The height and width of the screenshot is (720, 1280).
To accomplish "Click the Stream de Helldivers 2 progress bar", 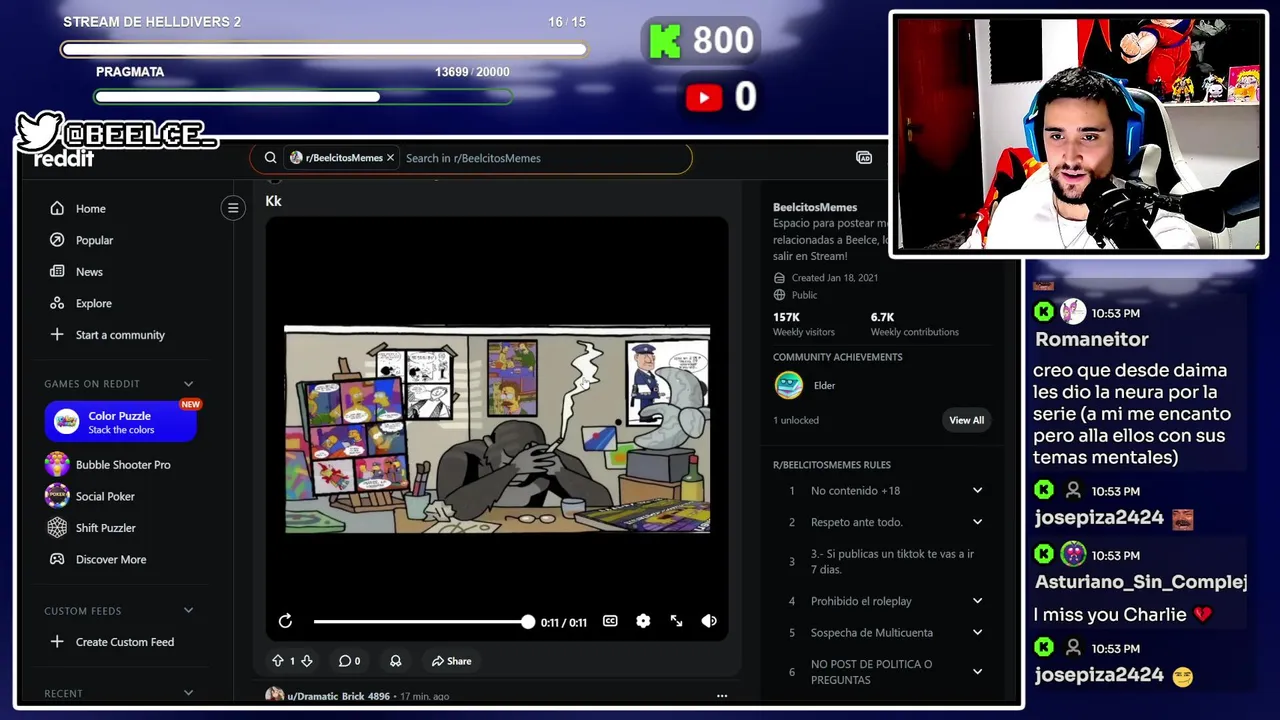I will (324, 49).
